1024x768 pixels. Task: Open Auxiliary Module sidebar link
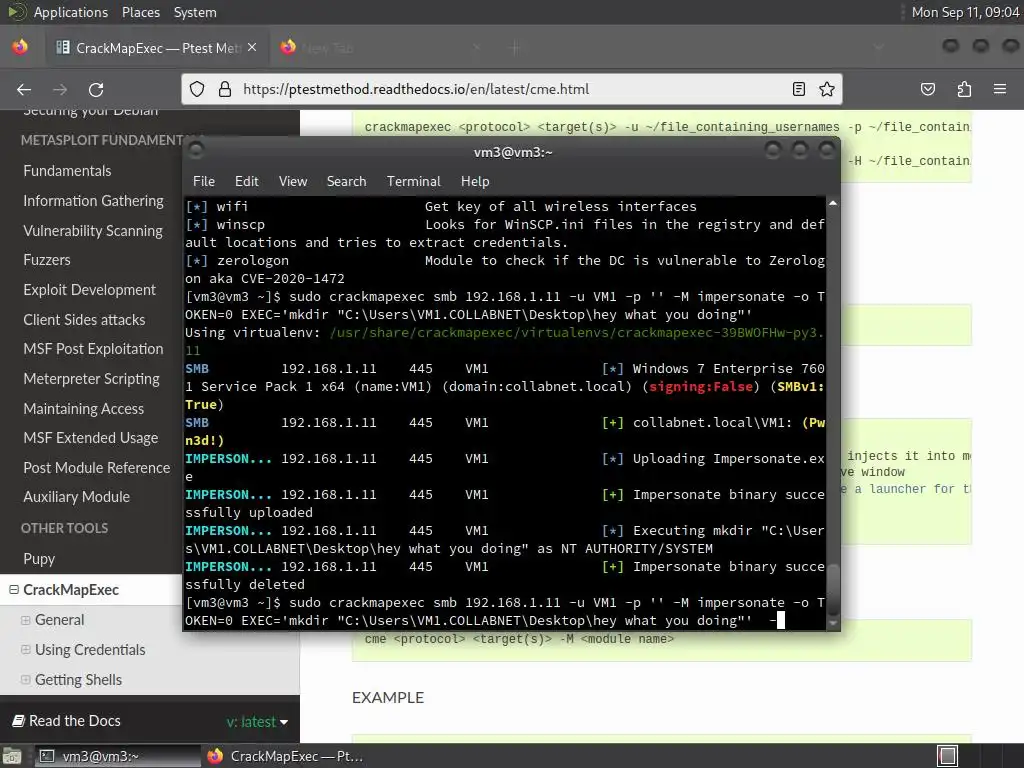pos(76,497)
